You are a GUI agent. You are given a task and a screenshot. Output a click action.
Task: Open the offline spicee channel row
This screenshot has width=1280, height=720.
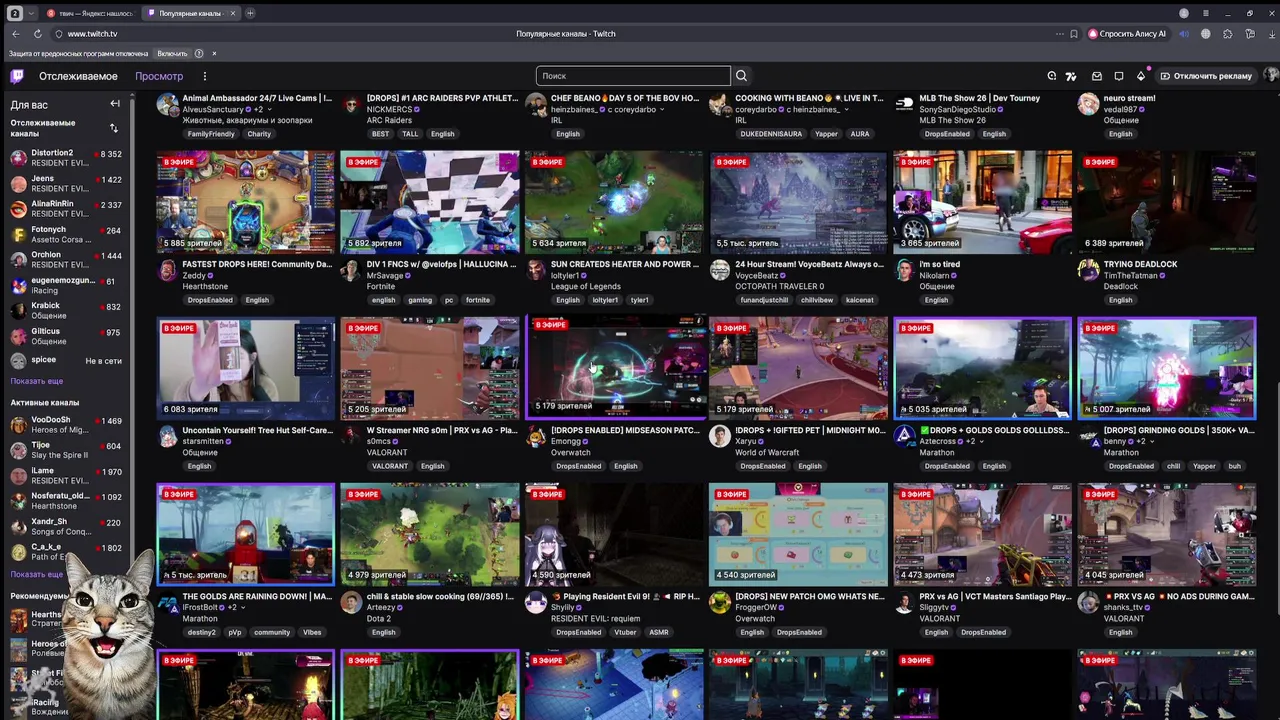(x=65, y=361)
